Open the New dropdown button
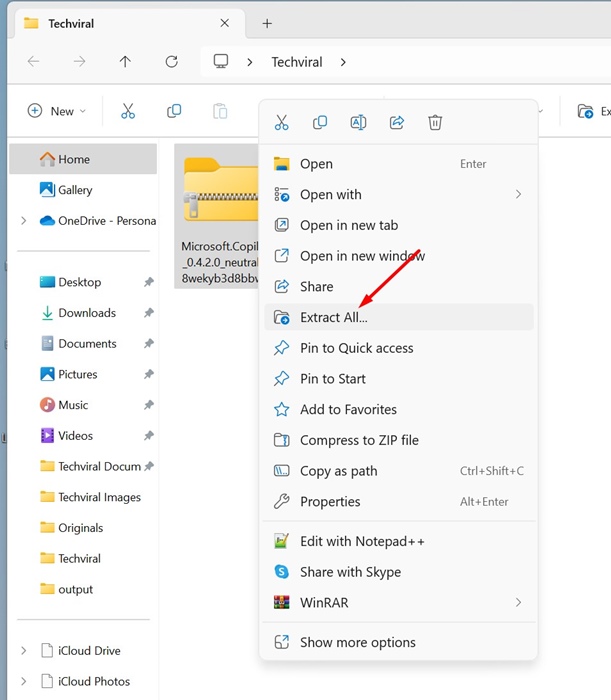Image resolution: width=611 pixels, height=700 pixels. 57,111
